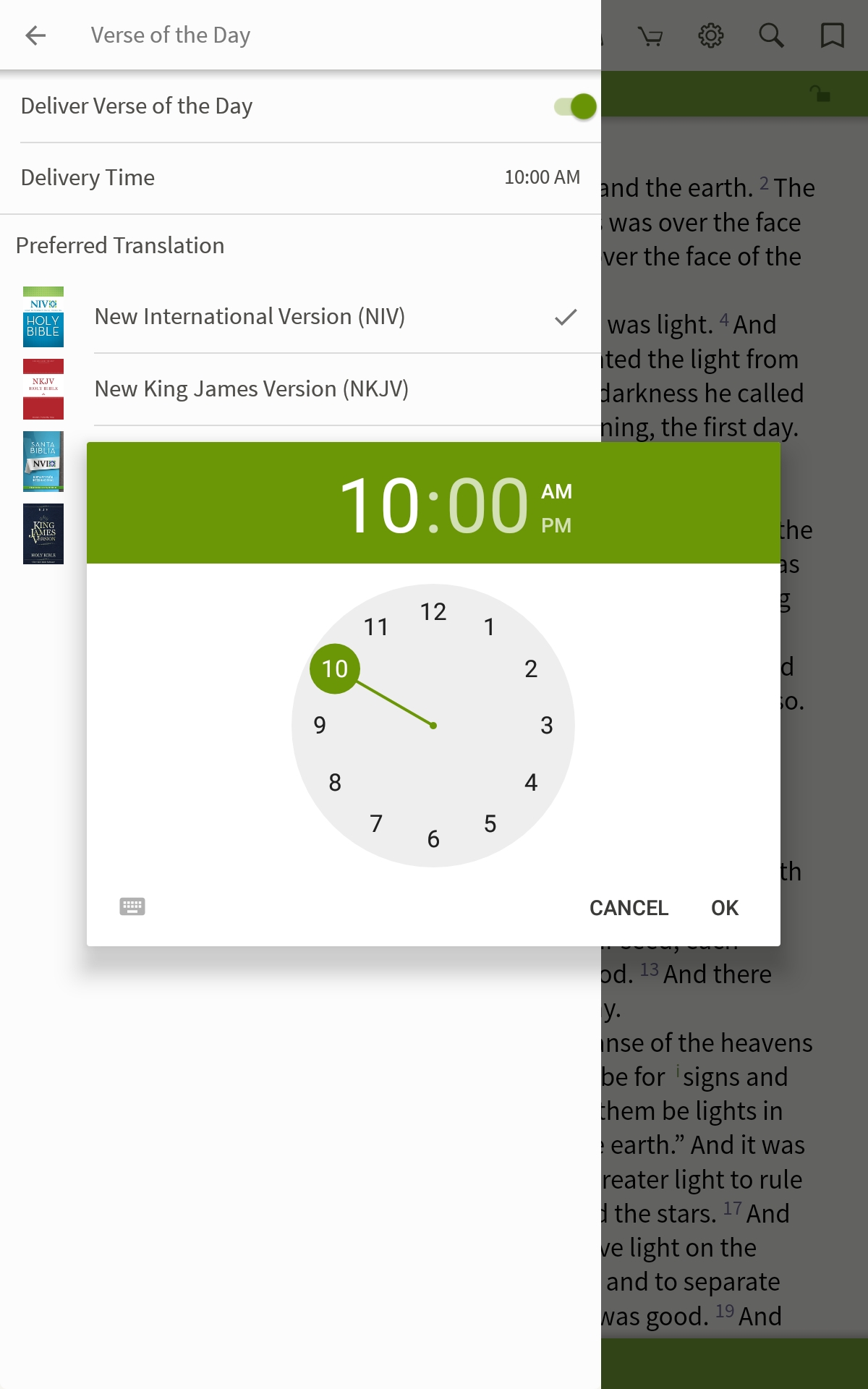This screenshot has width=868, height=1389.
Task: Select the hour field in time header
Action: point(380,506)
